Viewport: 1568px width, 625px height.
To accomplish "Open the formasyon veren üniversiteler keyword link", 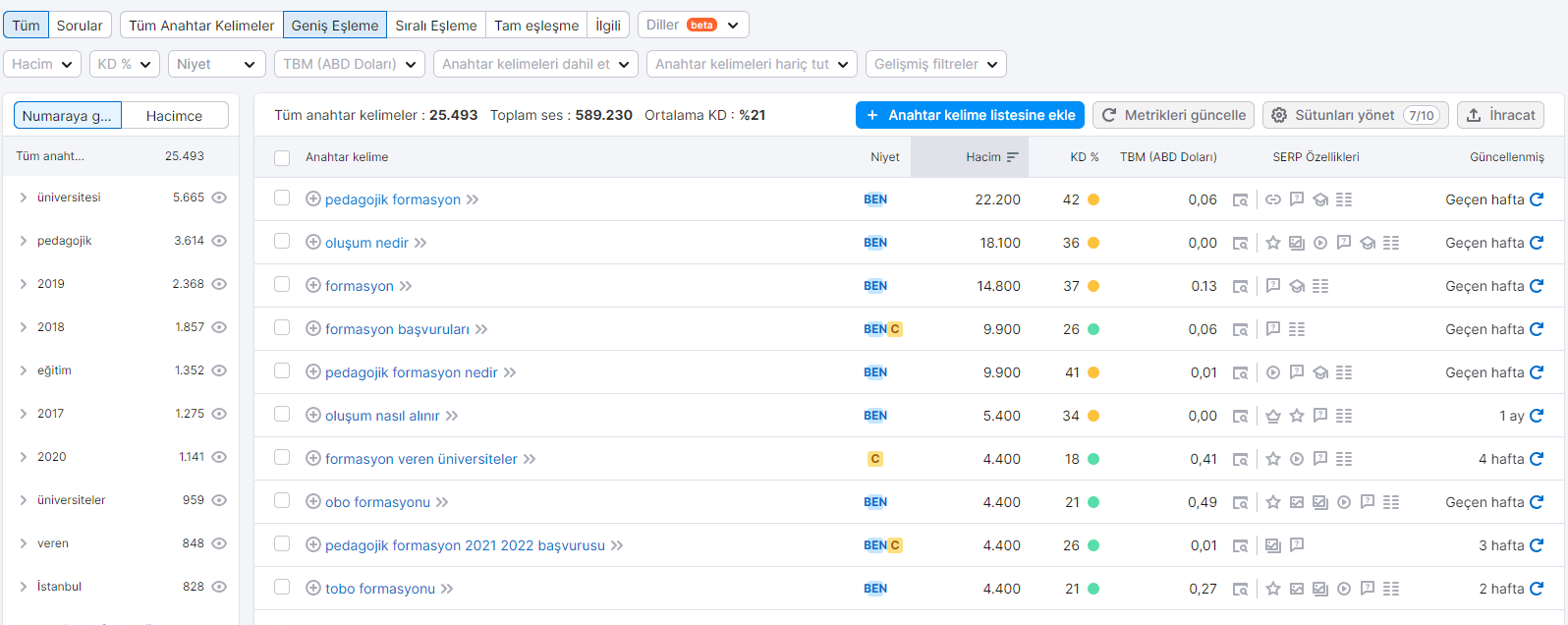I will (421, 459).
